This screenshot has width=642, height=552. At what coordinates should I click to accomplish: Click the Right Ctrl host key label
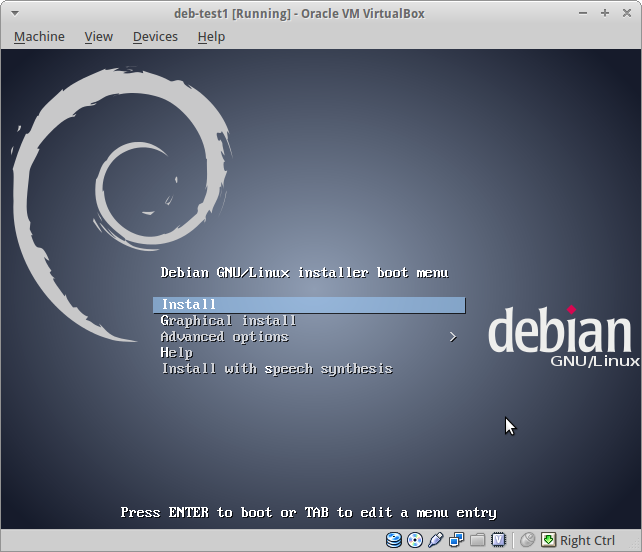click(587, 541)
